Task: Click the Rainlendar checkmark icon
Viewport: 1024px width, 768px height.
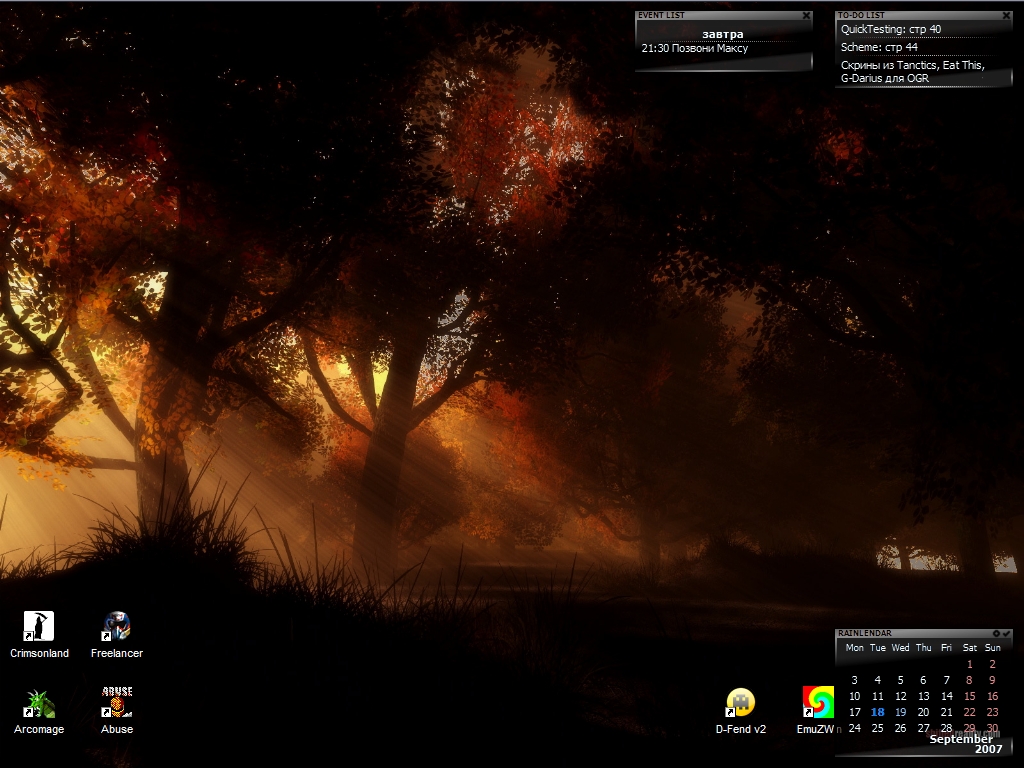Action: [x=1006, y=633]
